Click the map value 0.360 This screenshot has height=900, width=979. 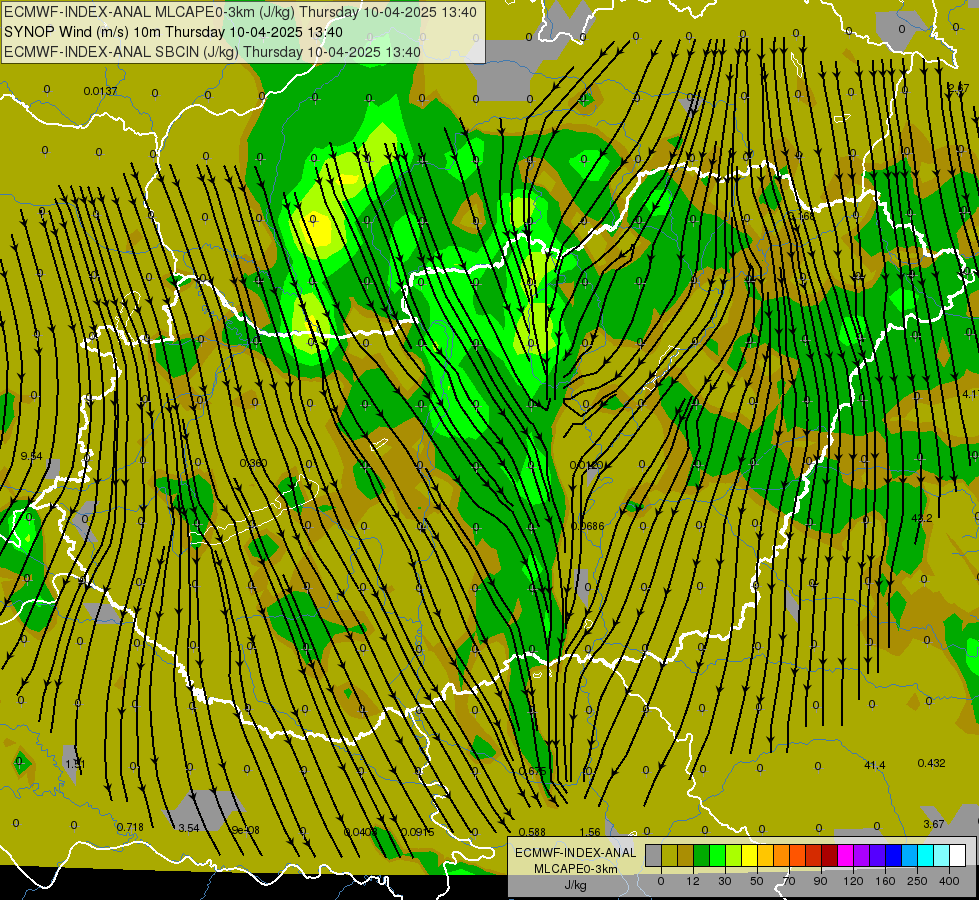[253, 463]
